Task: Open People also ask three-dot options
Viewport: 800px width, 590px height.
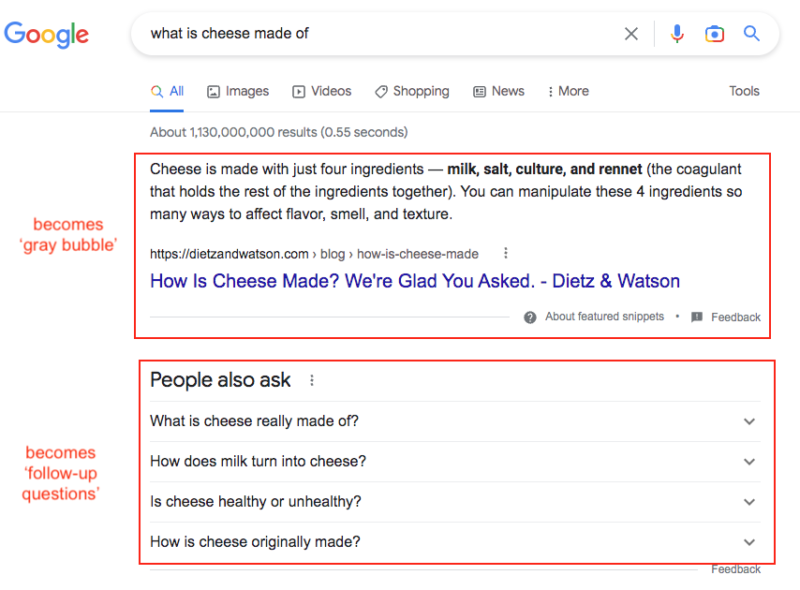Action: click(x=312, y=380)
